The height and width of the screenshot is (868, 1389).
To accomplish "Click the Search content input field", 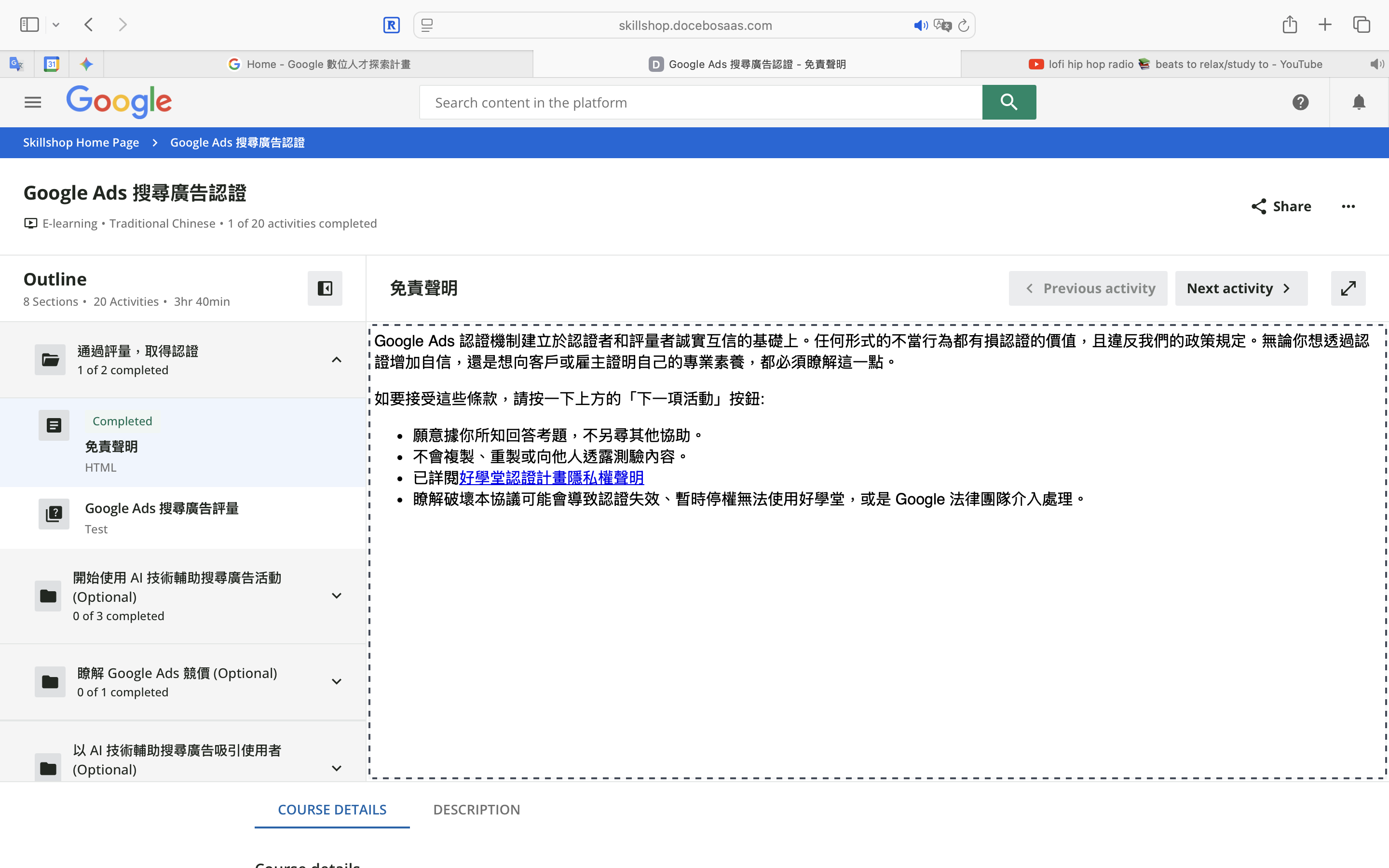I will (x=700, y=103).
